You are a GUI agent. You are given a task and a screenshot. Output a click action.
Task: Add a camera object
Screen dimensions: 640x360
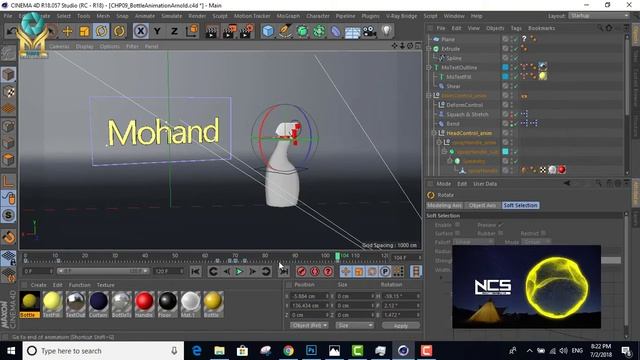point(369,31)
